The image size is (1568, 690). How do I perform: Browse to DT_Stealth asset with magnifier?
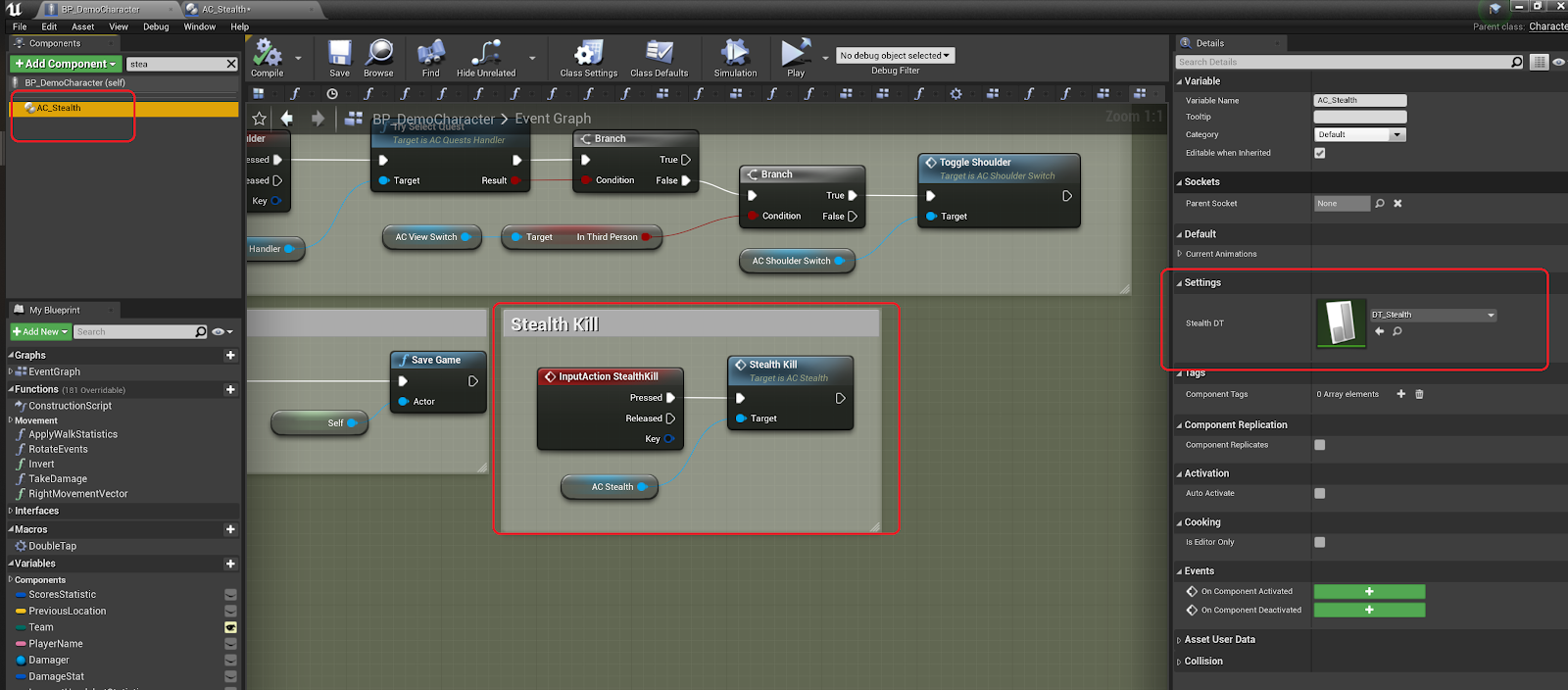click(x=1397, y=331)
